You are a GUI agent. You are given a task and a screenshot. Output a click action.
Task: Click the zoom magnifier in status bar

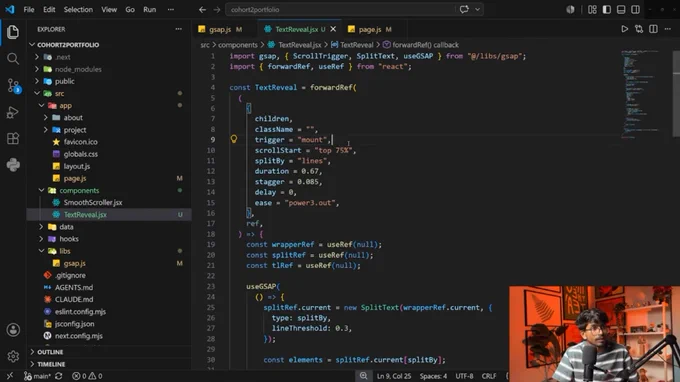coord(363,376)
